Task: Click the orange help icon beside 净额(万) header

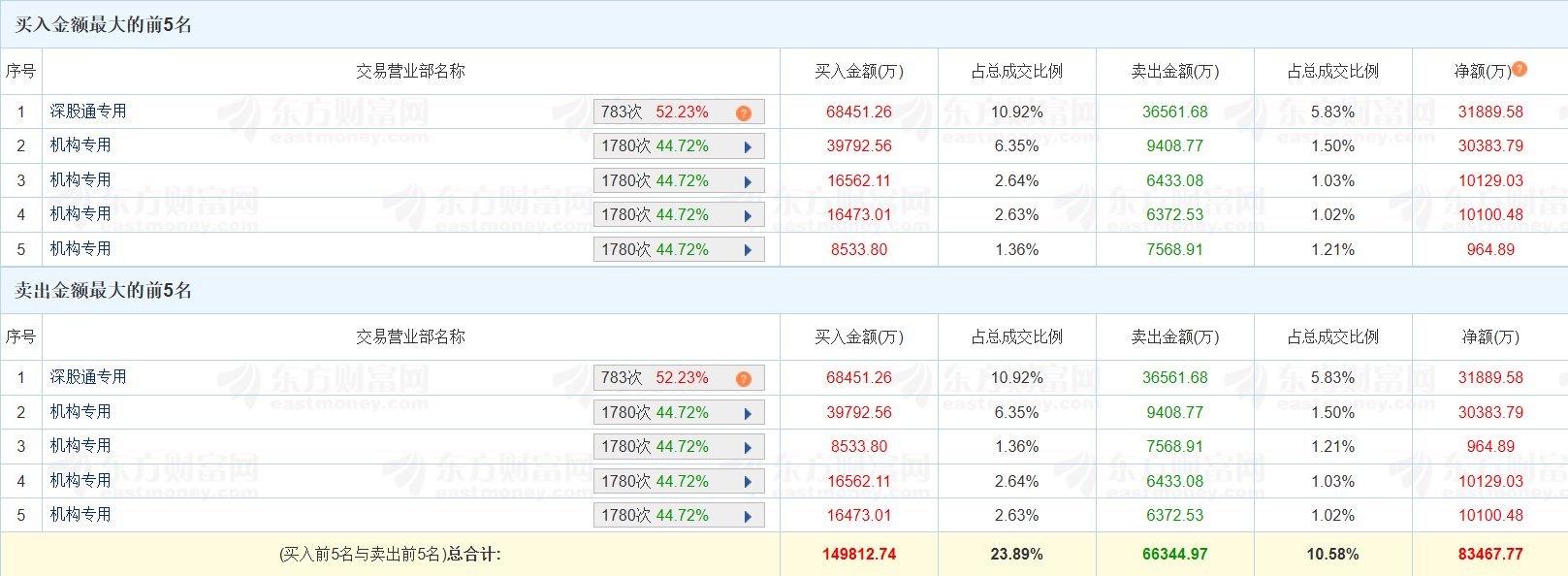Action: (x=1520, y=69)
